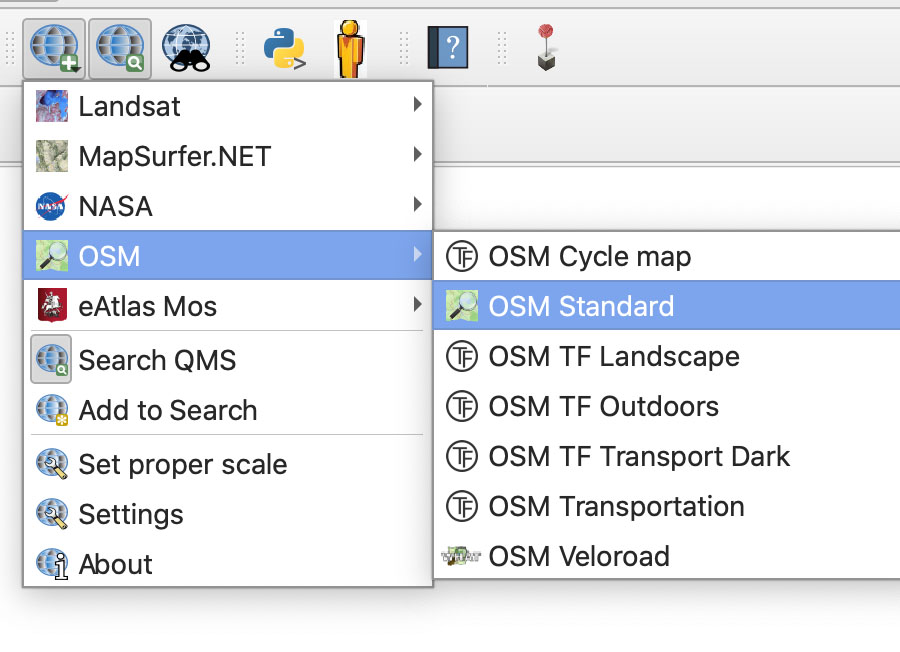This screenshot has height=652, width=900.
Task: Expand the NASA submenu arrow
Action: 417,204
